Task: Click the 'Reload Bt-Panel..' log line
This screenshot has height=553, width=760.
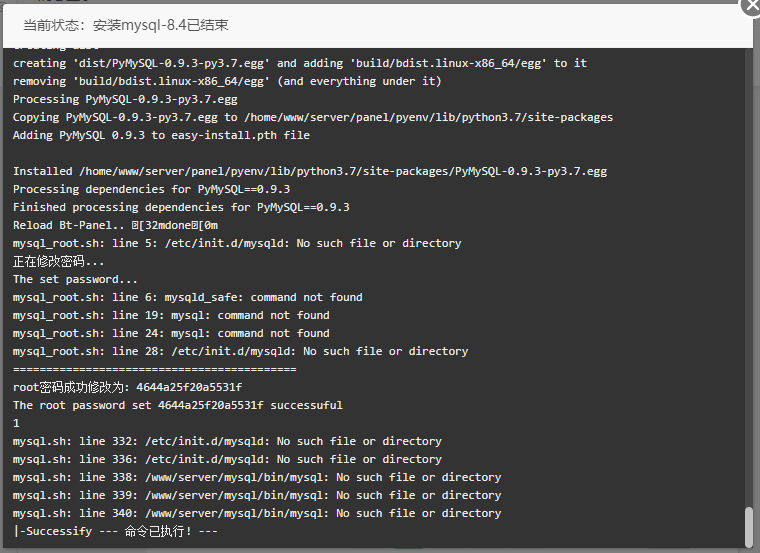Action: click(x=115, y=225)
